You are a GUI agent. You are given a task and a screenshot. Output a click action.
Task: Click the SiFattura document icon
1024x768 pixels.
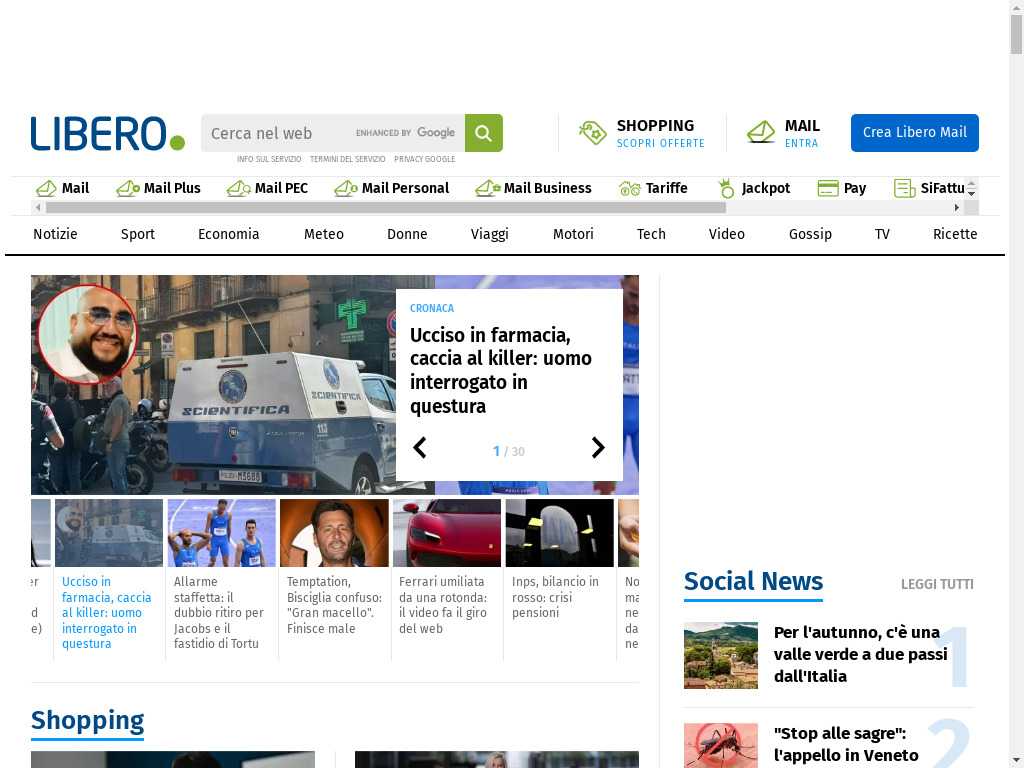tap(904, 189)
